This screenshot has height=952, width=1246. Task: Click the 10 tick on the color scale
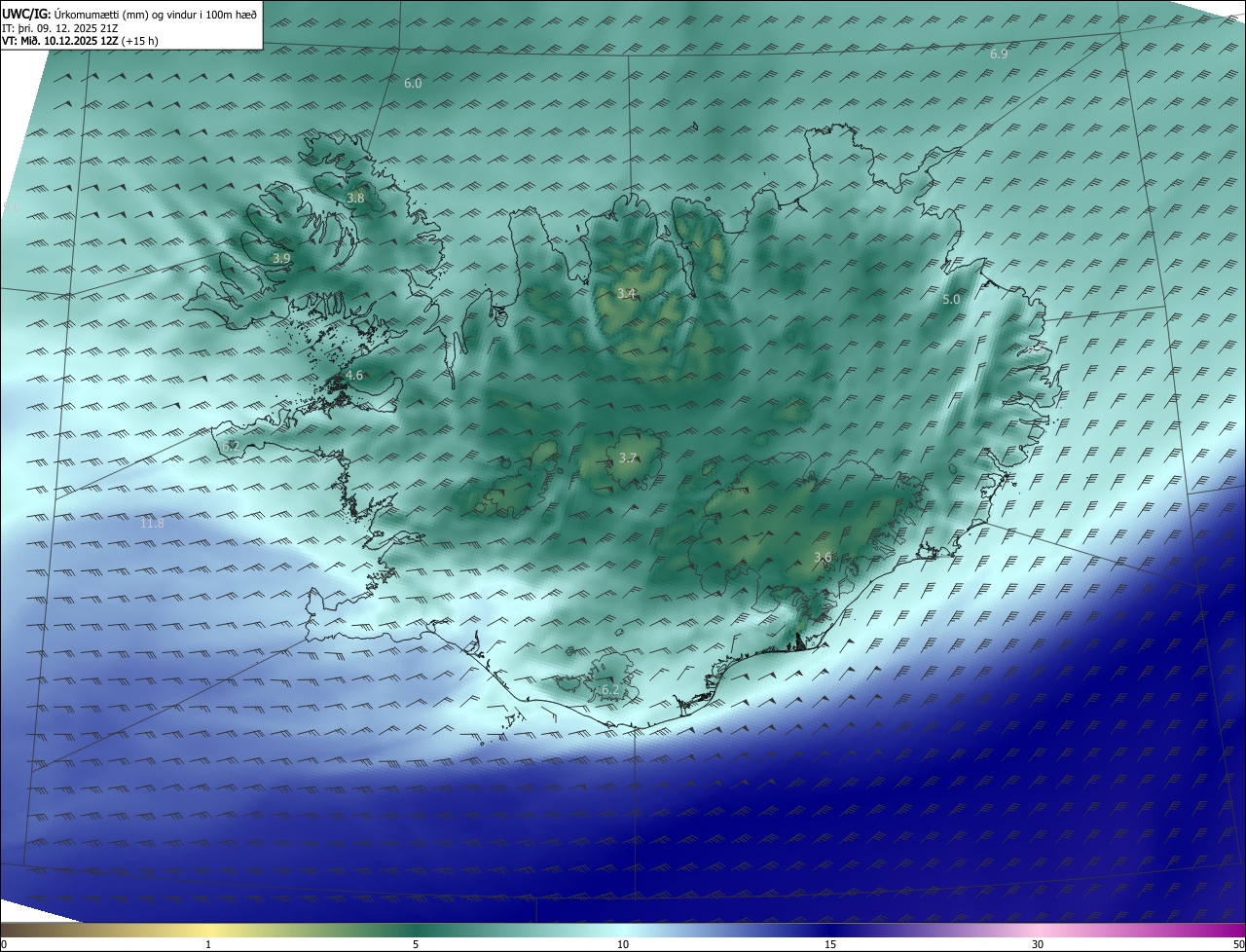pyautogui.click(x=623, y=944)
